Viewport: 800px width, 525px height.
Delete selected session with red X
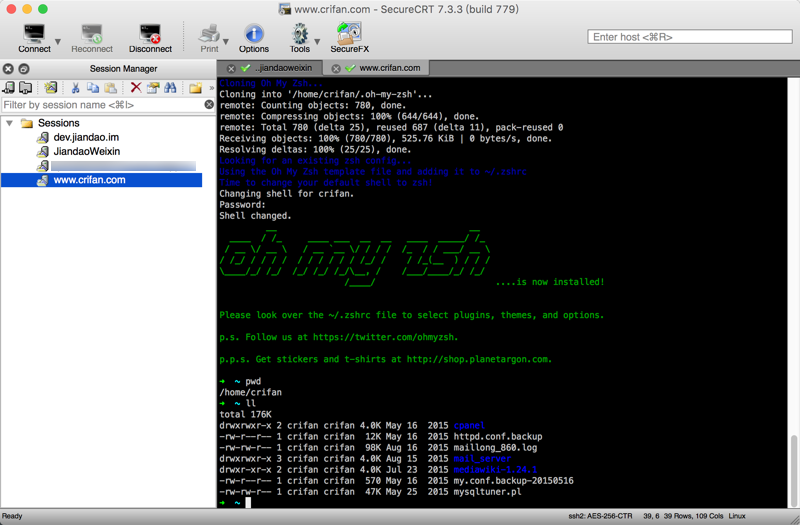tap(136, 88)
